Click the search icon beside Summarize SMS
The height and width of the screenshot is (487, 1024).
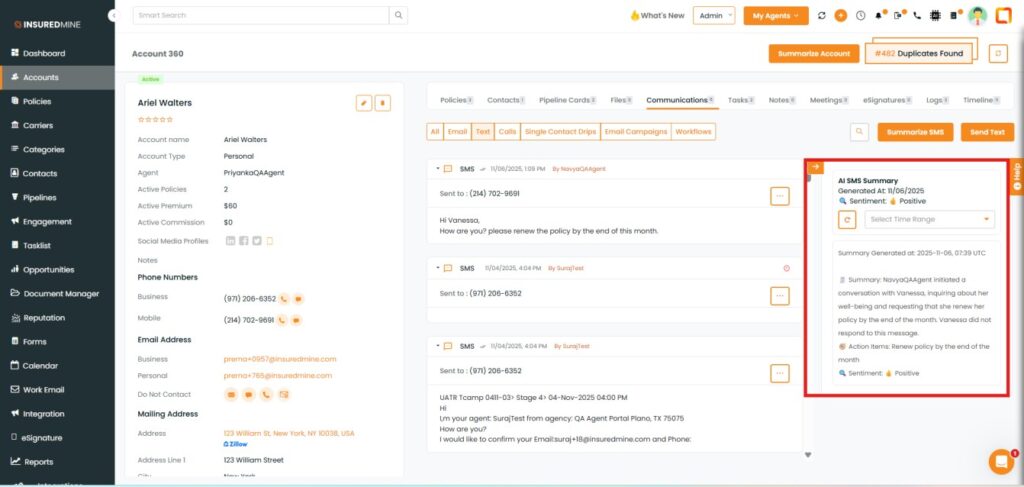coord(859,132)
